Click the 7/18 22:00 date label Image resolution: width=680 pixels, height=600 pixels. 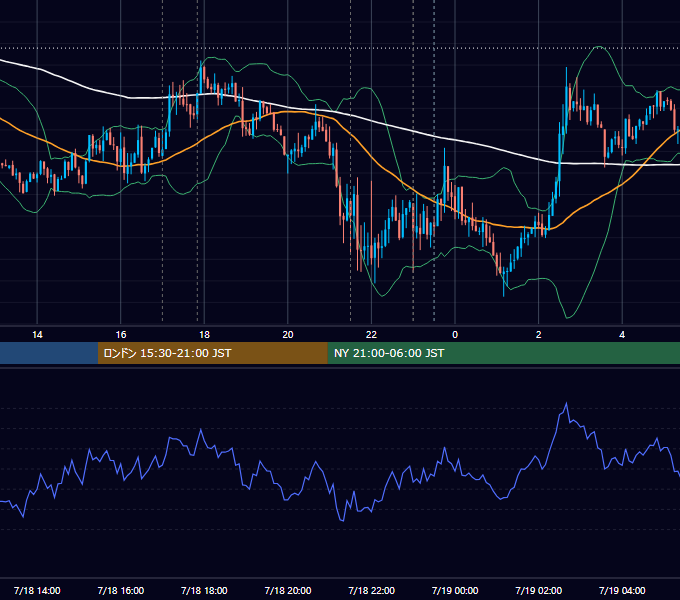[x=372, y=590]
